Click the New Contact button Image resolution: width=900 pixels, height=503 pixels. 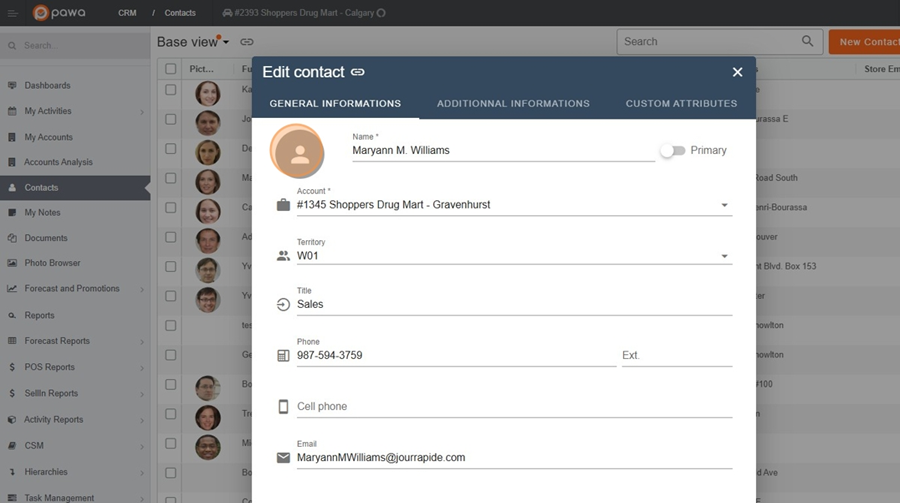(x=864, y=42)
